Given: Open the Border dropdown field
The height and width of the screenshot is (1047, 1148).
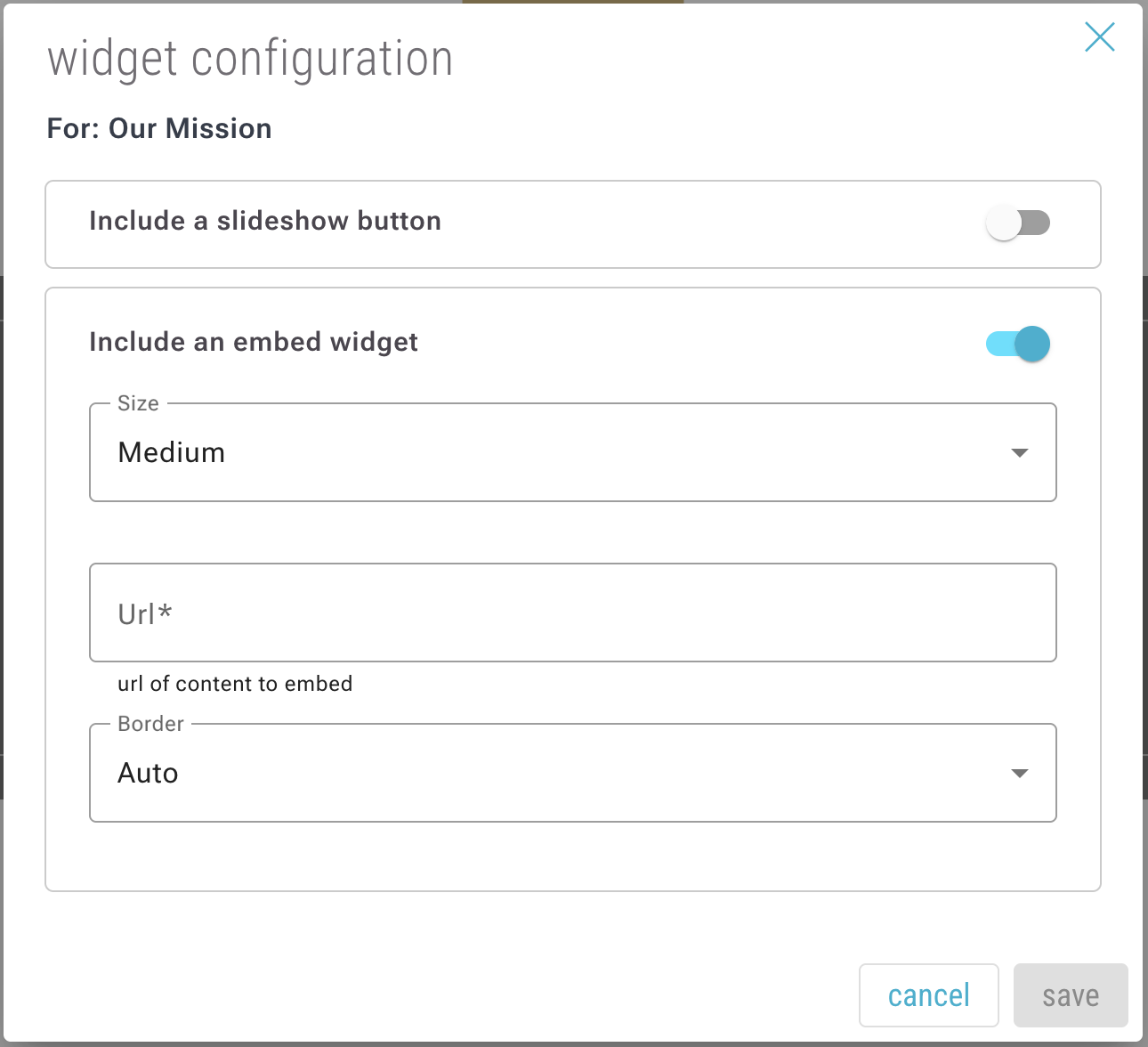Looking at the screenshot, I should pos(571,773).
